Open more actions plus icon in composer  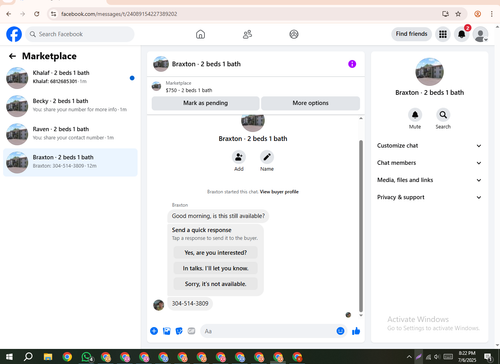click(154, 331)
